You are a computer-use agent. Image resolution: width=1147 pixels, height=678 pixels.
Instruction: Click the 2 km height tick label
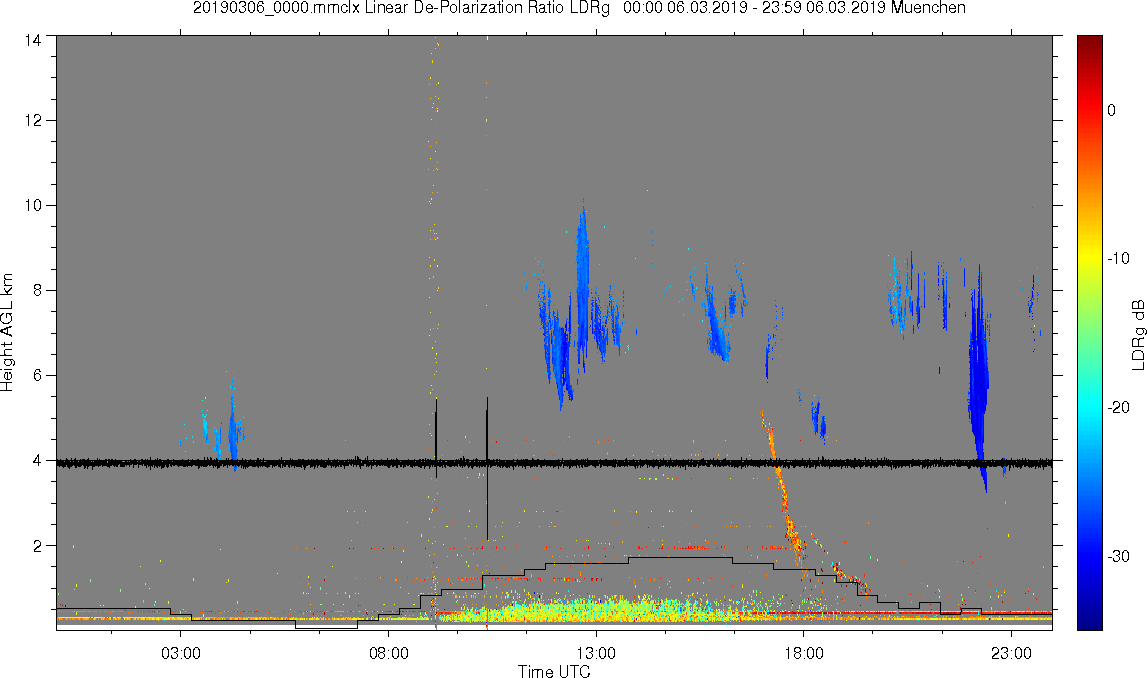click(x=37, y=546)
